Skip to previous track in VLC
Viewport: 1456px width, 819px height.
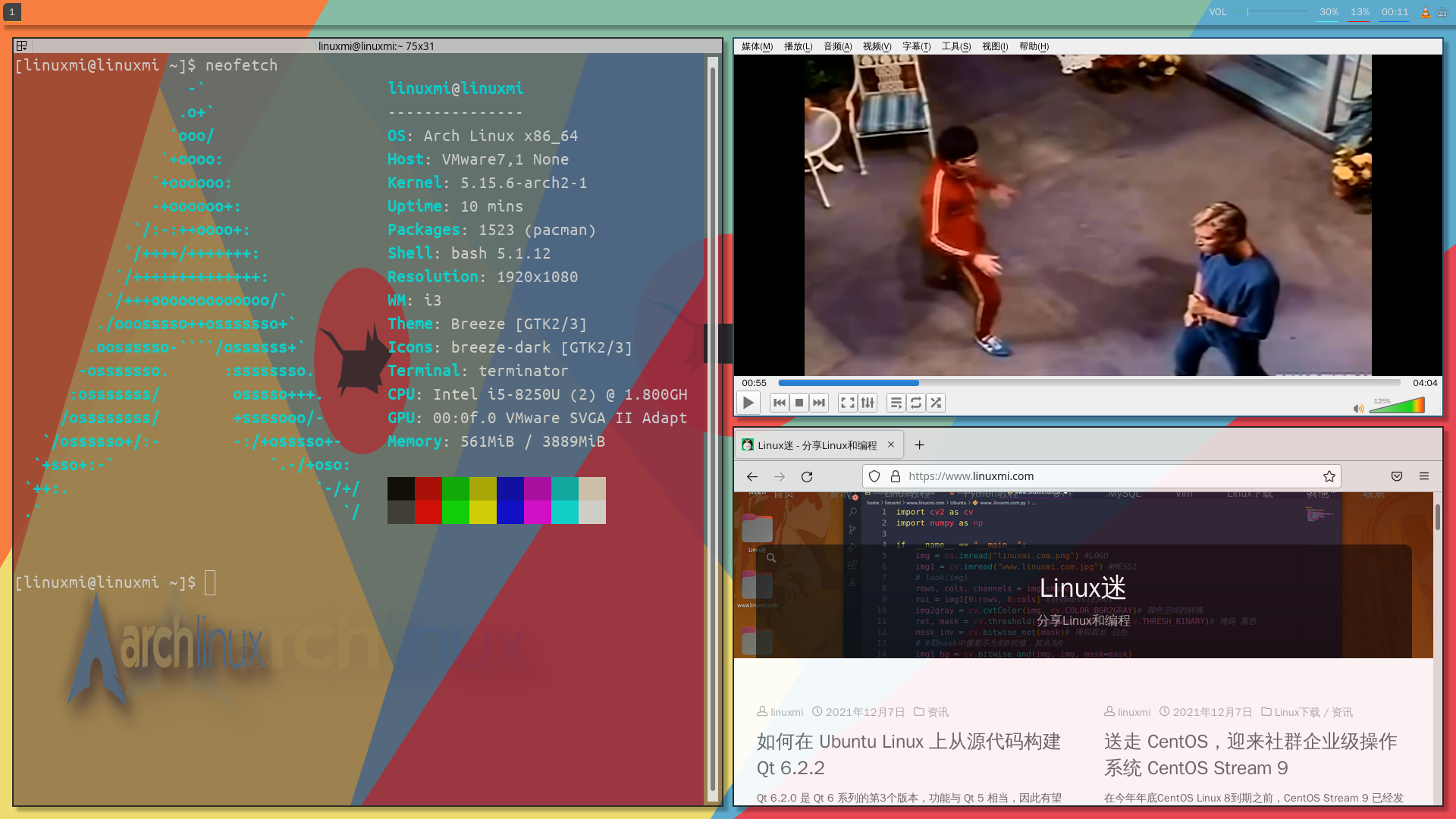[779, 403]
